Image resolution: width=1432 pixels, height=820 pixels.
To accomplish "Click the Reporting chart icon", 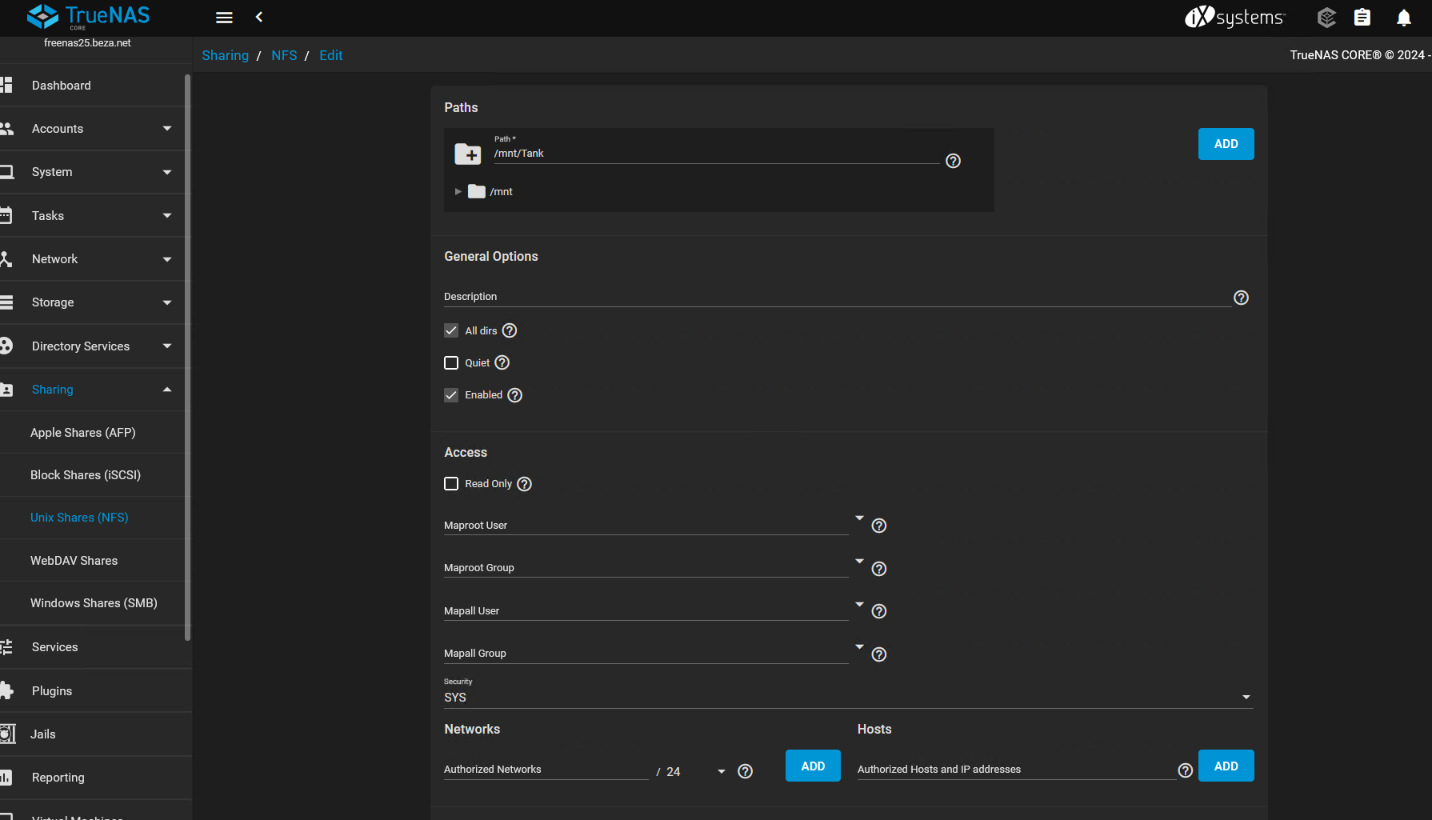I will (x=6, y=777).
